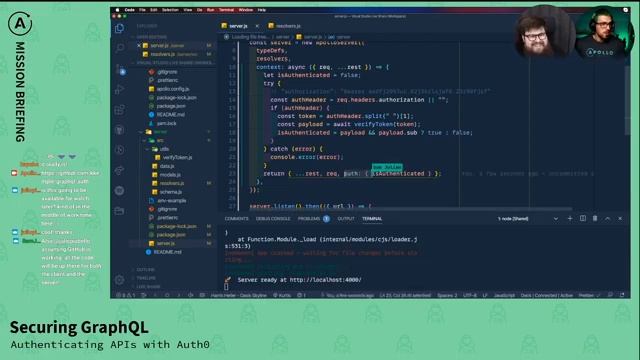640x360 pixels.
Task: Click the line and column status indicator
Action: pyautogui.click(x=405, y=295)
